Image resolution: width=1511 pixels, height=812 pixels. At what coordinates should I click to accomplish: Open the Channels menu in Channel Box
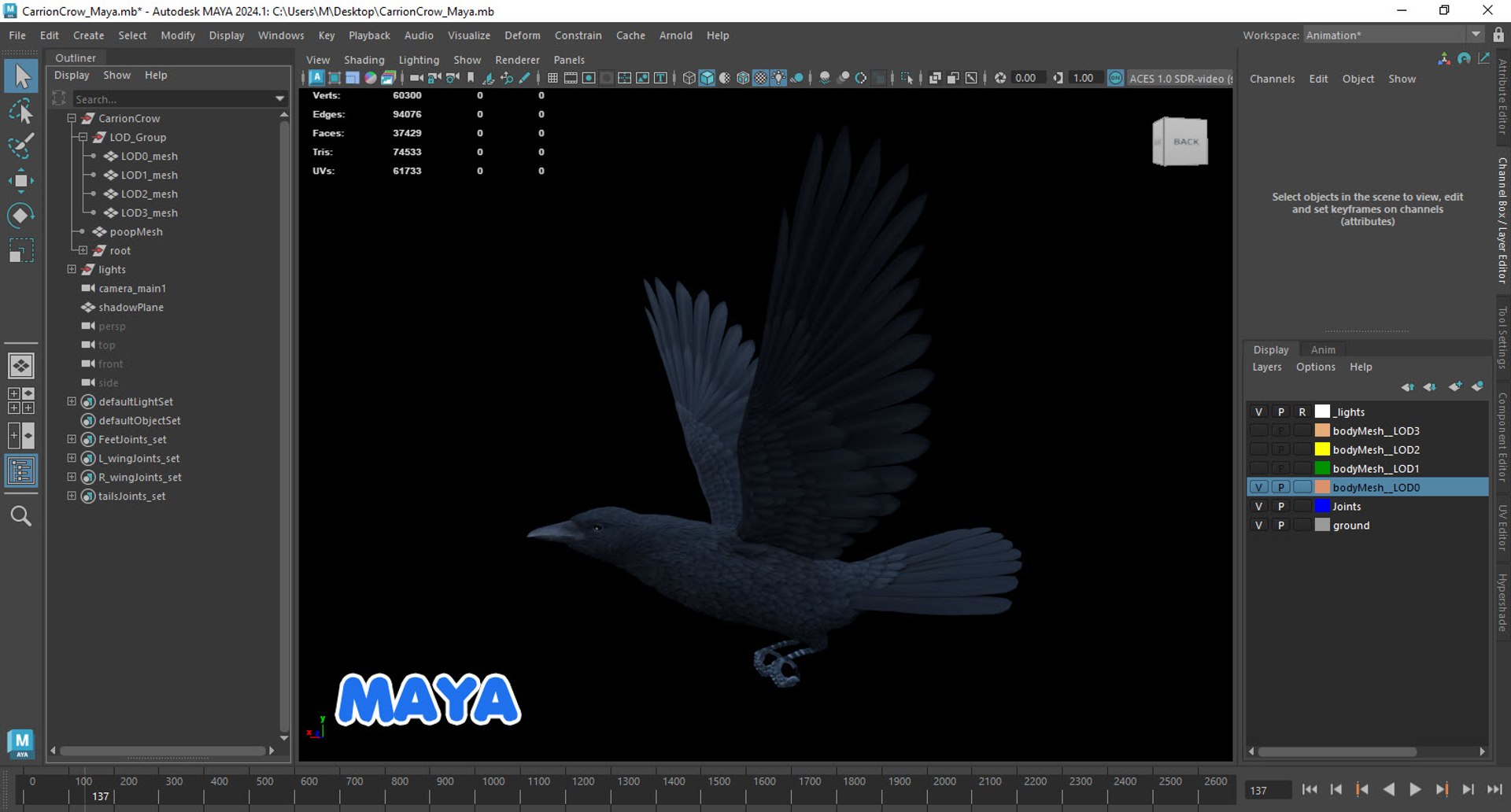tap(1272, 79)
